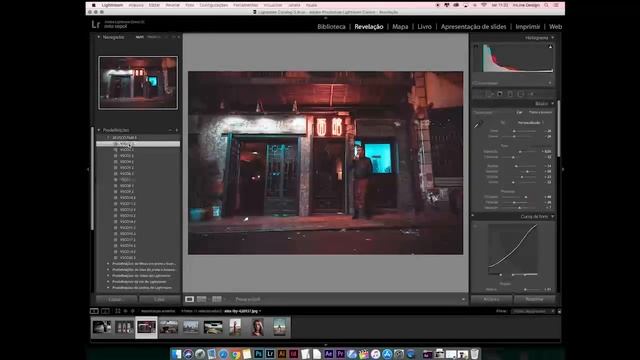
Task: Adjust the Saturação slider
Action: [520, 208]
